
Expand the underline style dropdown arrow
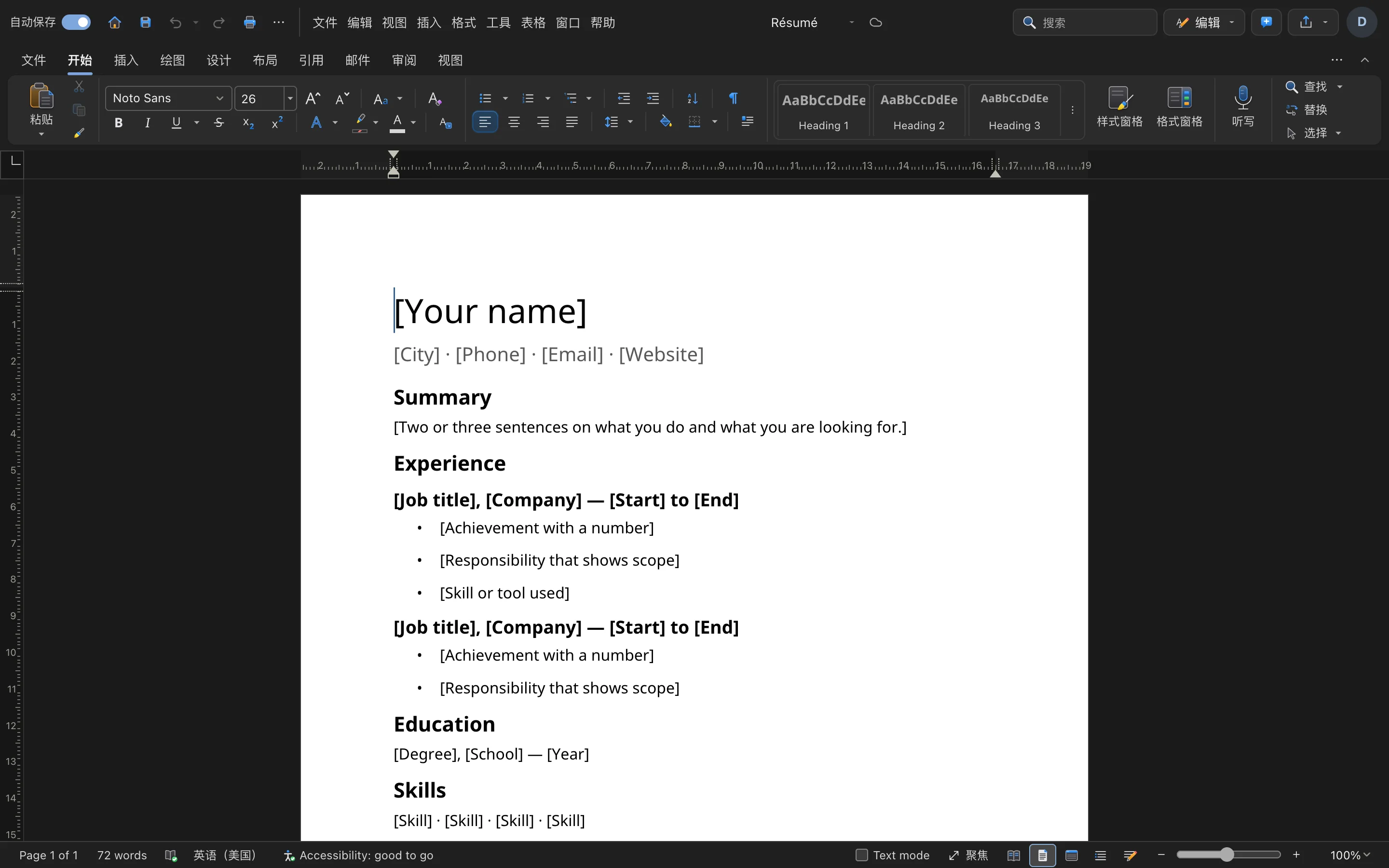pos(197,122)
